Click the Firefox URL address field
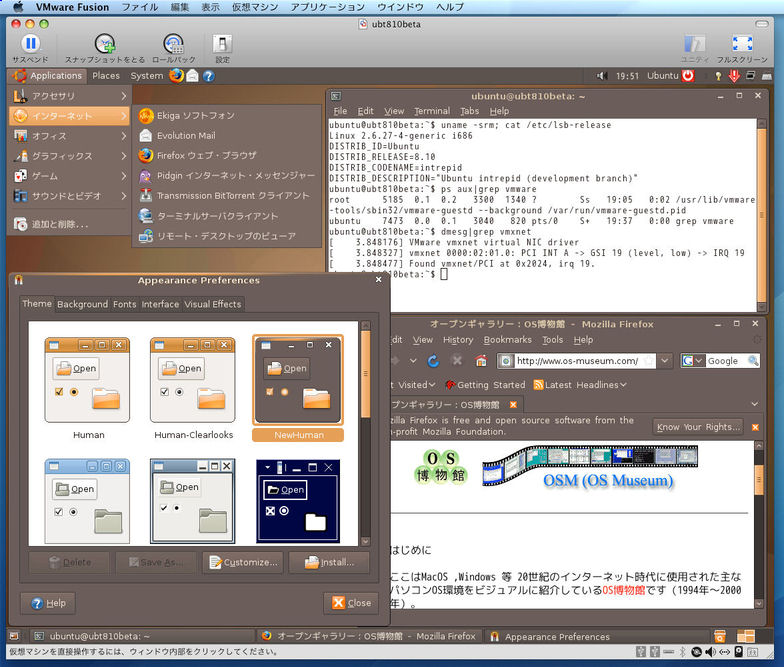This screenshot has width=784, height=667. pos(576,360)
